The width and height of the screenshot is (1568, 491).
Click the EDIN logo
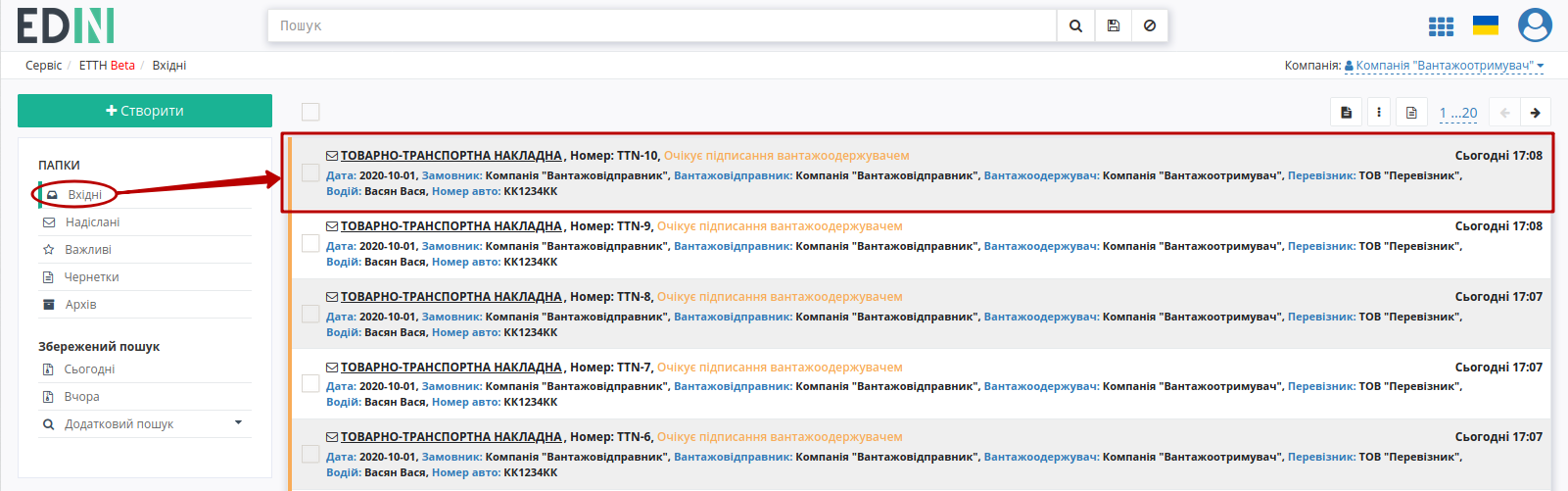(x=66, y=25)
